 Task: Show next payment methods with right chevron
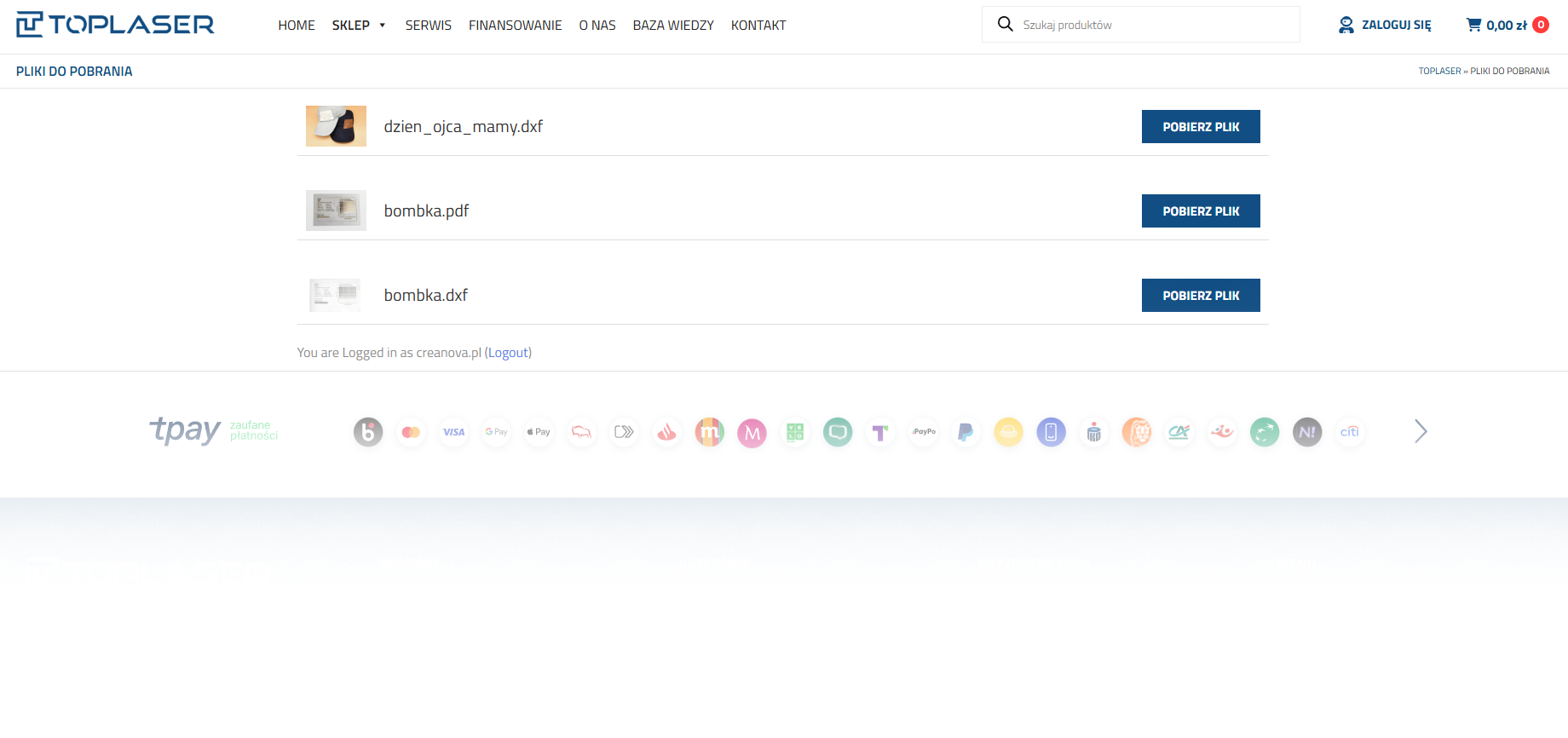1420,431
